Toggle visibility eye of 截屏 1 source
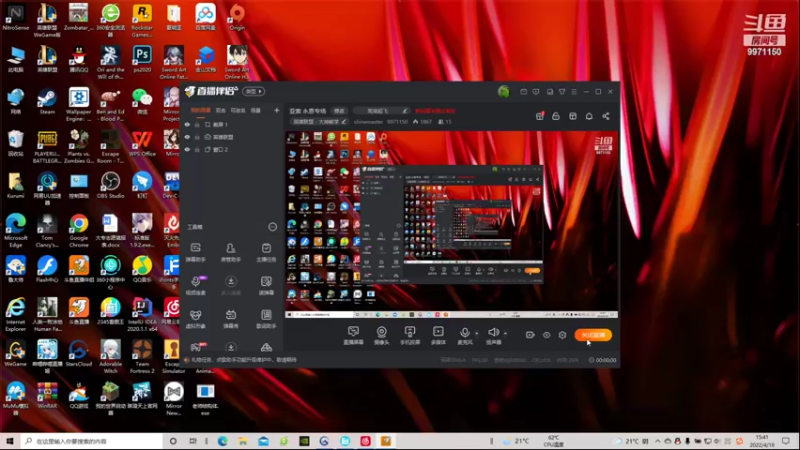This screenshot has height=450, width=800. (x=187, y=124)
